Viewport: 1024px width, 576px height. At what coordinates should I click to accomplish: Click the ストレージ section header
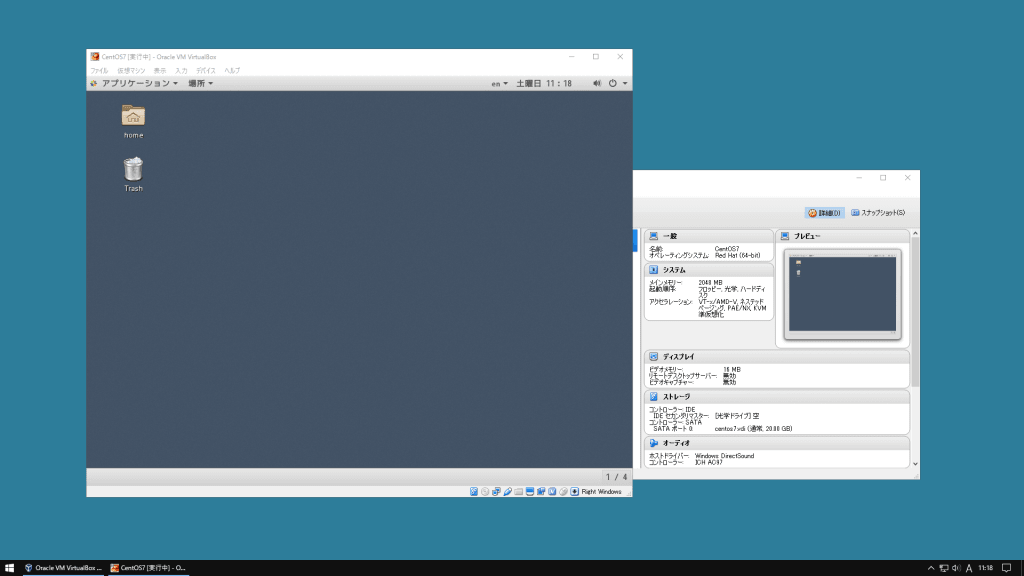point(676,397)
